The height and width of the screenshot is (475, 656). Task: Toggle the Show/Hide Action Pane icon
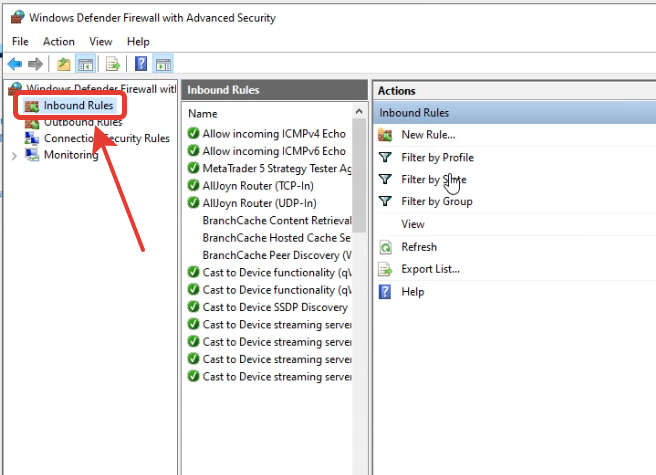tap(163, 64)
